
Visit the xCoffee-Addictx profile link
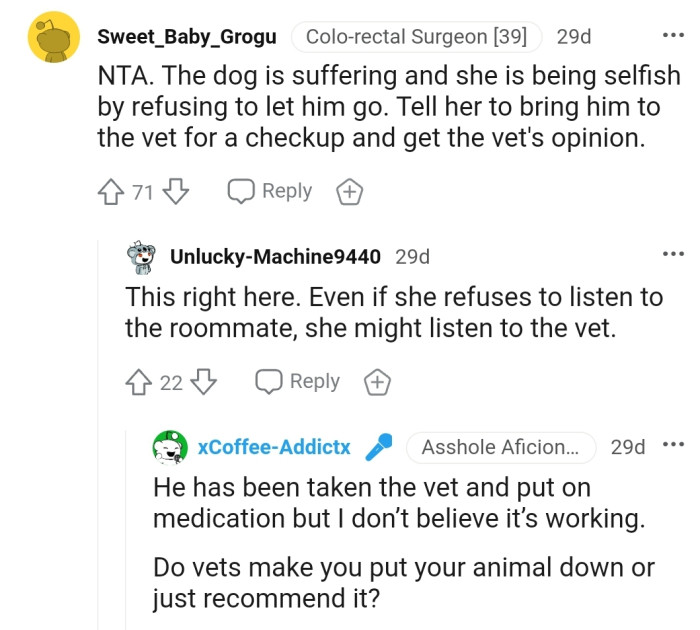[274, 447]
